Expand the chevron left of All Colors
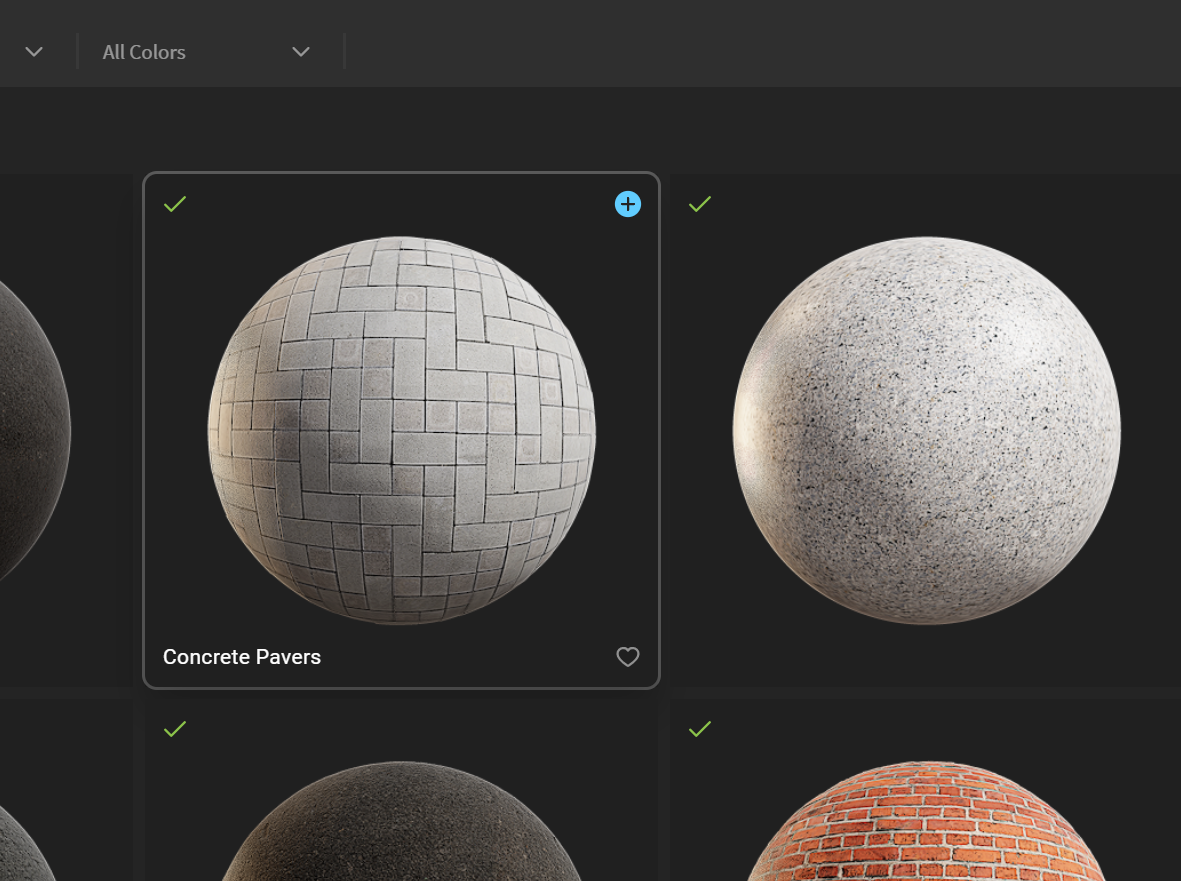Viewport: 1181px width, 881px height. click(34, 52)
